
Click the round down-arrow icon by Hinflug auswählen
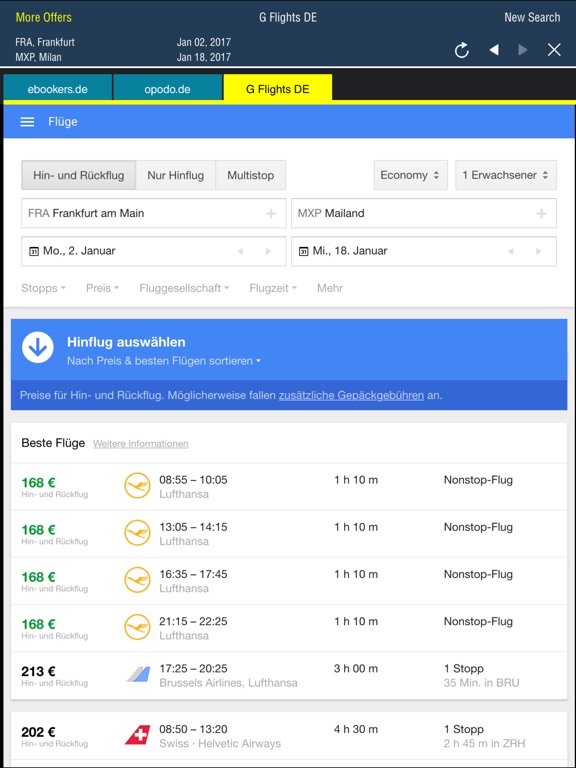[38, 347]
